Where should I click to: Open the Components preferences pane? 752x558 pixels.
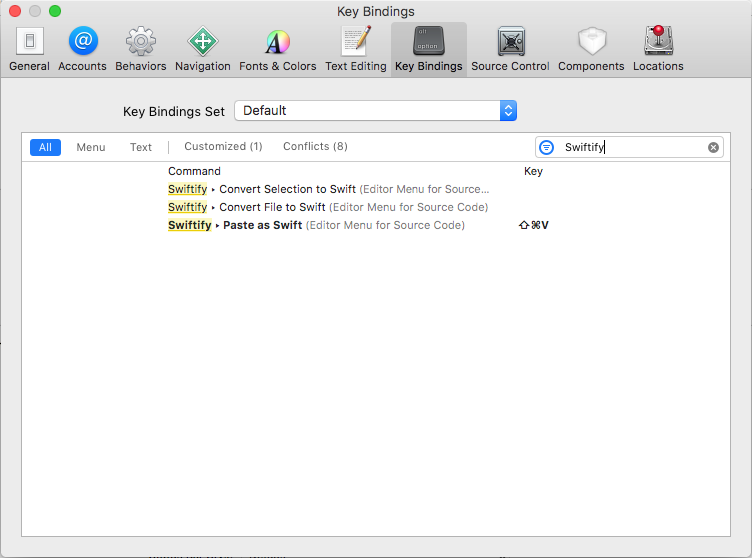coord(591,49)
